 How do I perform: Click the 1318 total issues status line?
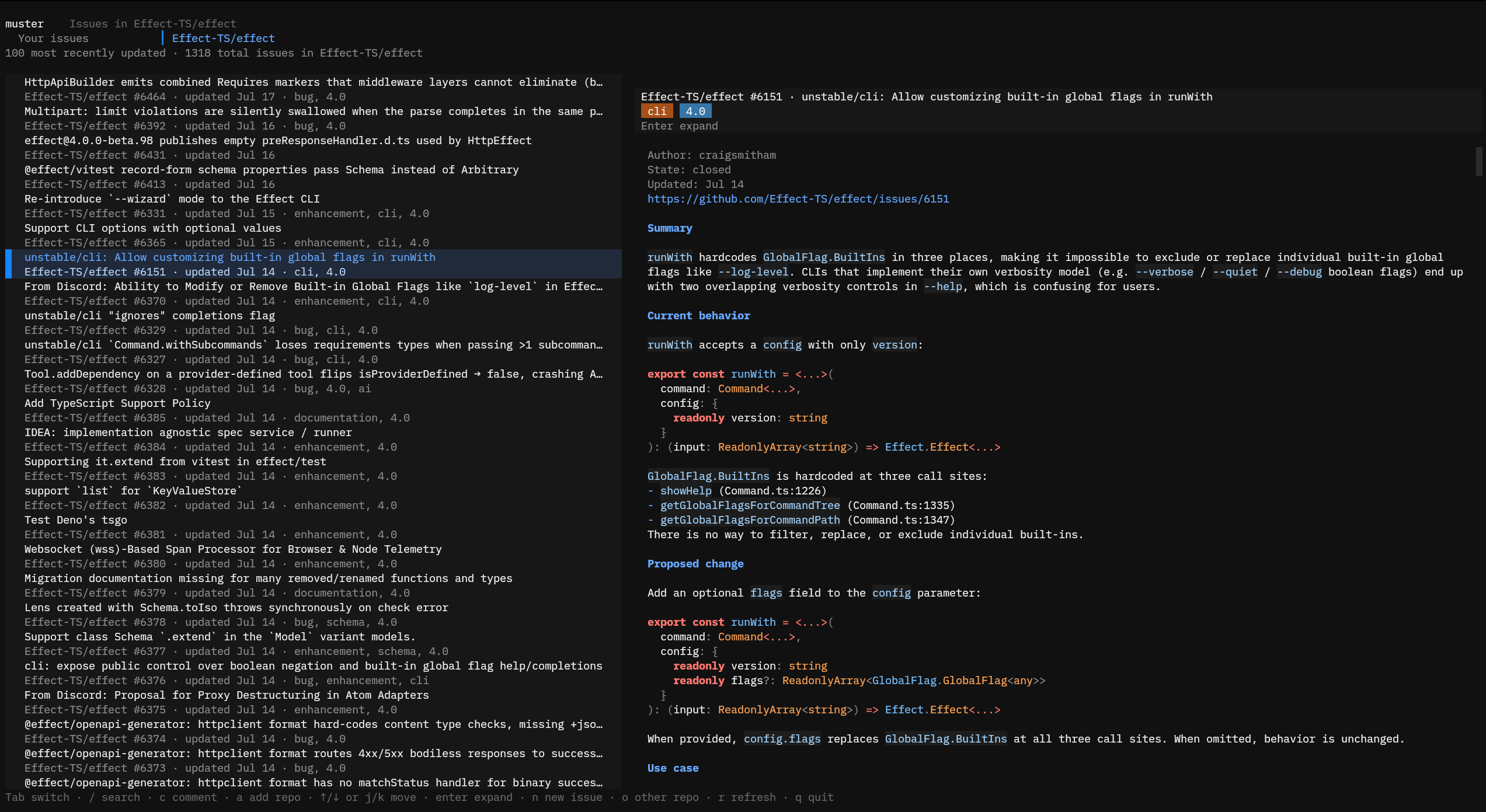pos(214,53)
